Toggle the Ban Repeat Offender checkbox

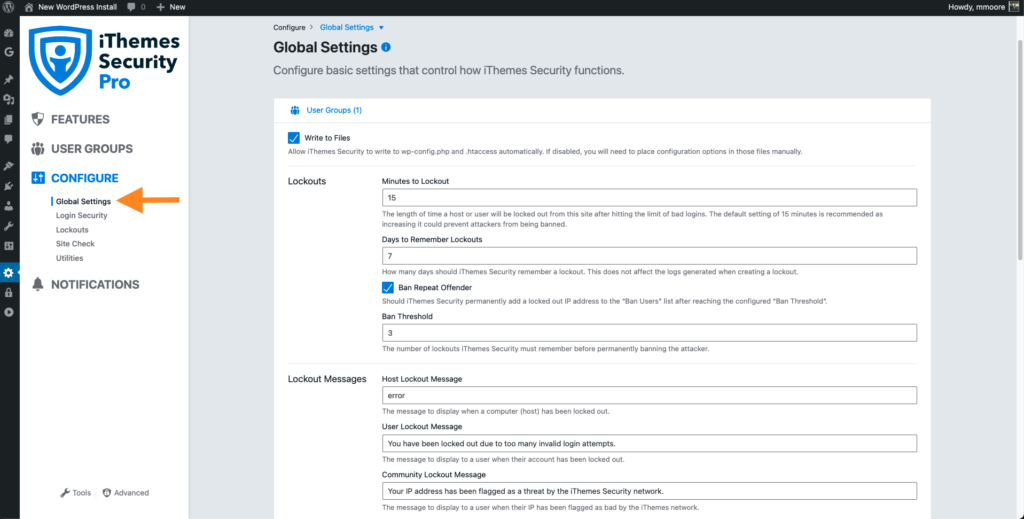(388, 287)
